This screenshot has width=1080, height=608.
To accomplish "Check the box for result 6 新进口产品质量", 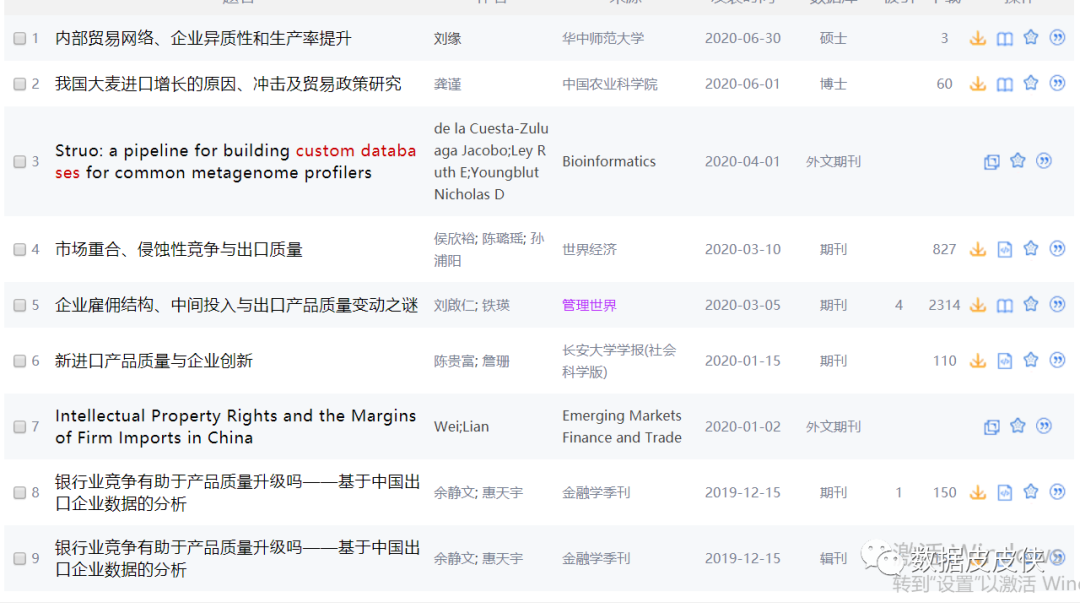I will 20,361.
